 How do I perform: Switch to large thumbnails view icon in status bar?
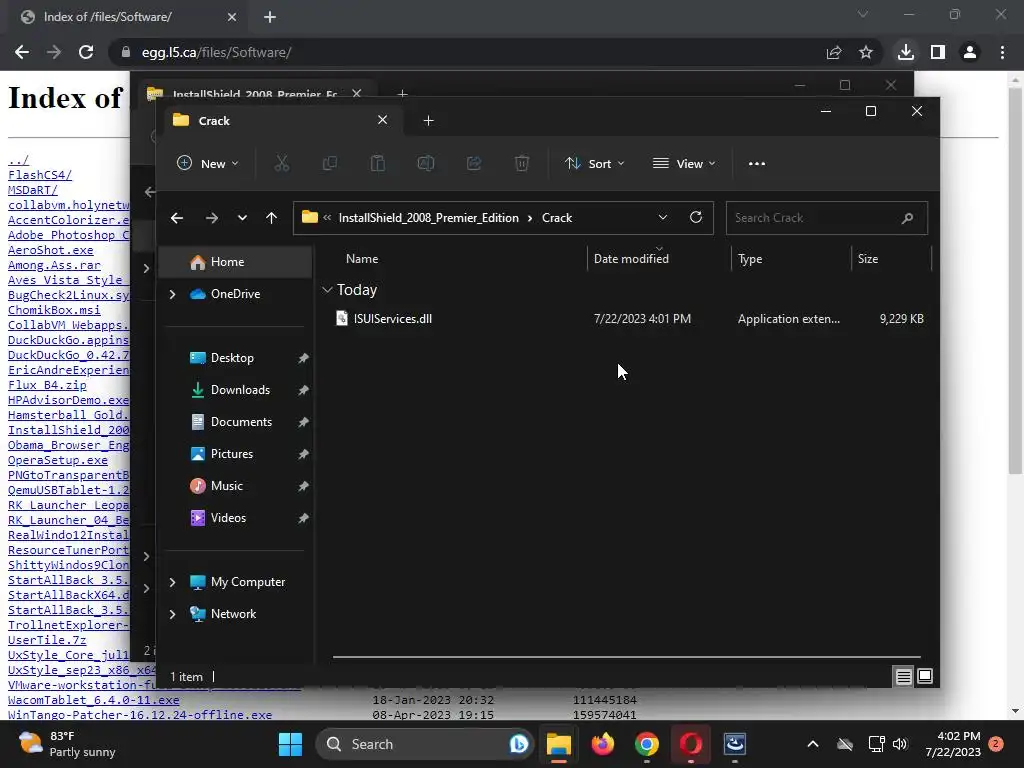pos(925,676)
